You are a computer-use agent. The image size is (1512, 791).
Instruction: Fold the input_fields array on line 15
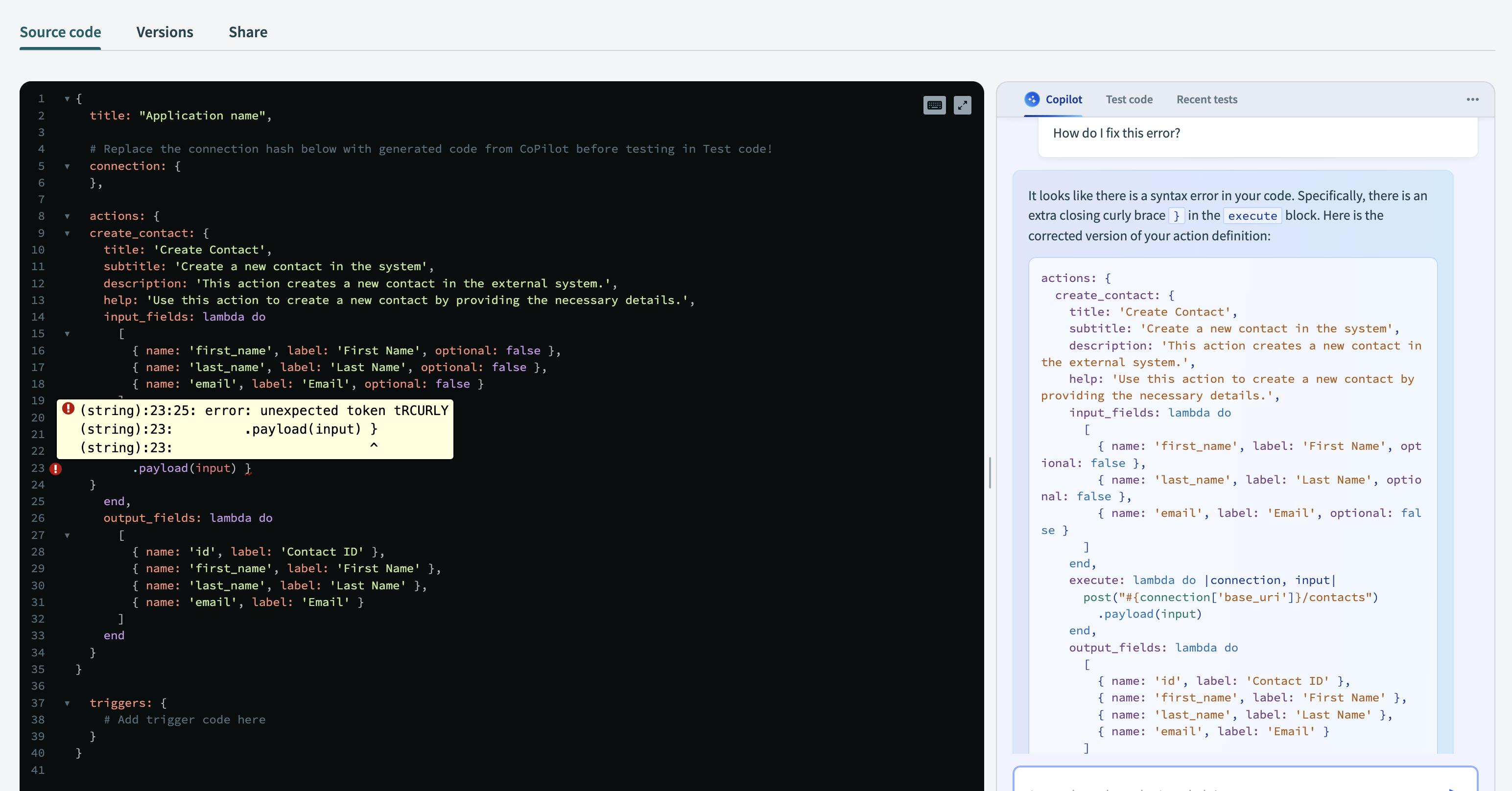[x=67, y=334]
